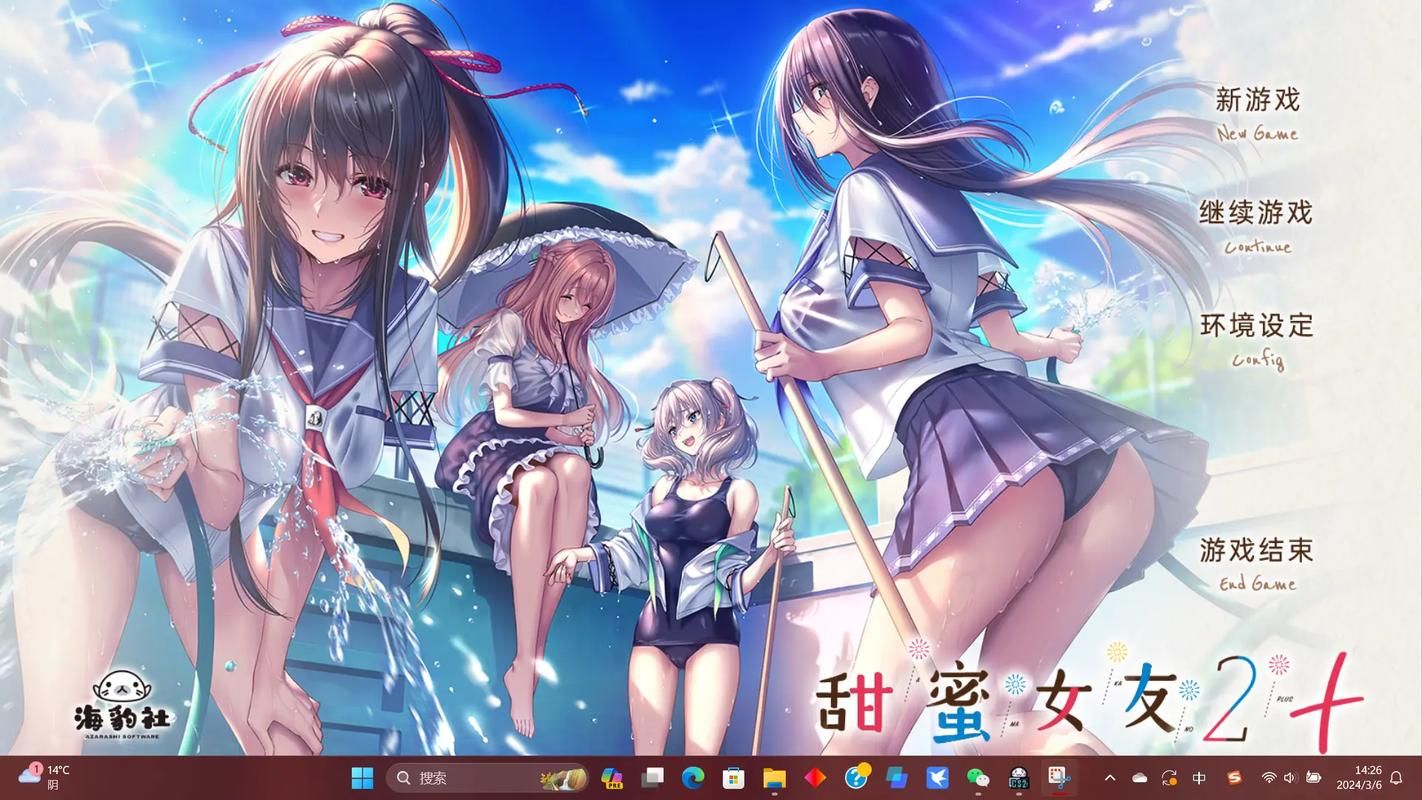Open WeChat from the taskbar
The height and width of the screenshot is (800, 1422).
click(x=977, y=777)
